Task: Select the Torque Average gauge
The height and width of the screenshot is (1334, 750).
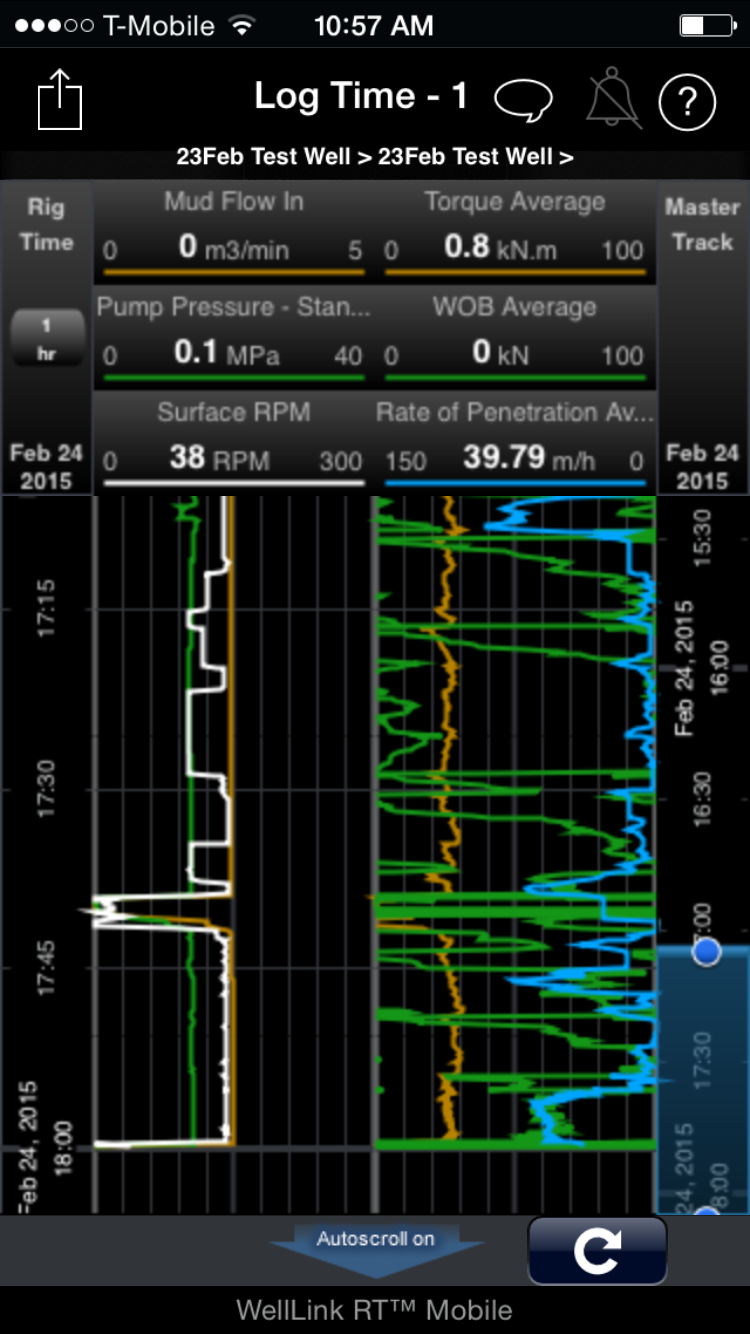Action: pyautogui.click(x=515, y=233)
